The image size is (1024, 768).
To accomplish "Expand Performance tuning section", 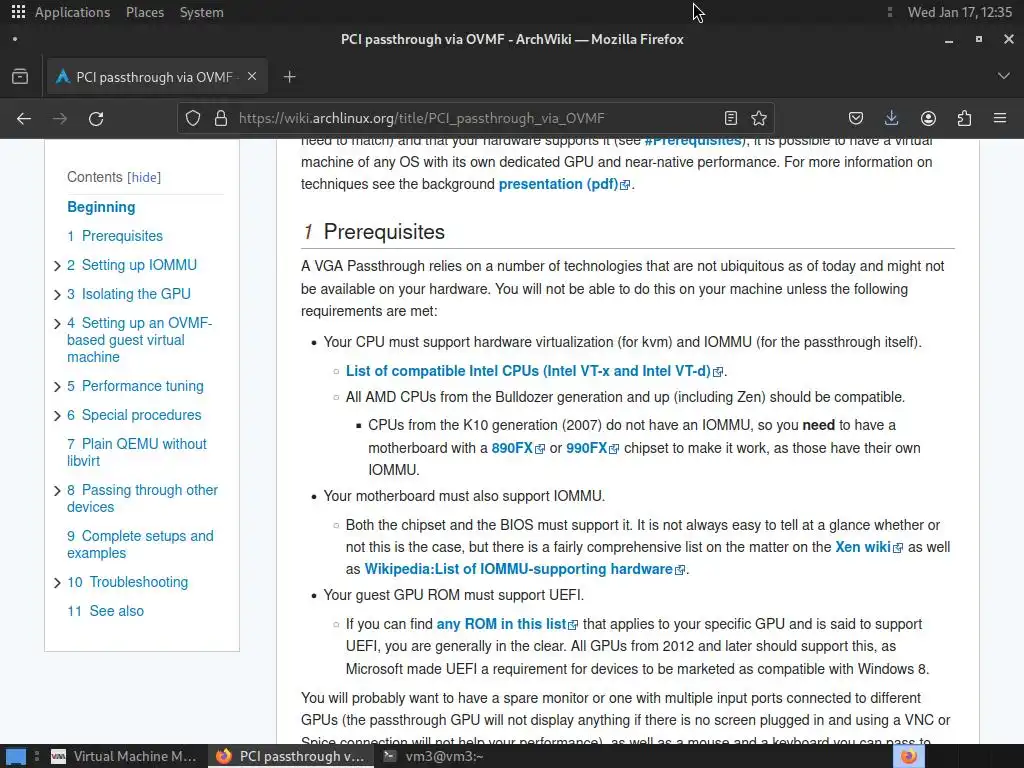I will coord(57,387).
